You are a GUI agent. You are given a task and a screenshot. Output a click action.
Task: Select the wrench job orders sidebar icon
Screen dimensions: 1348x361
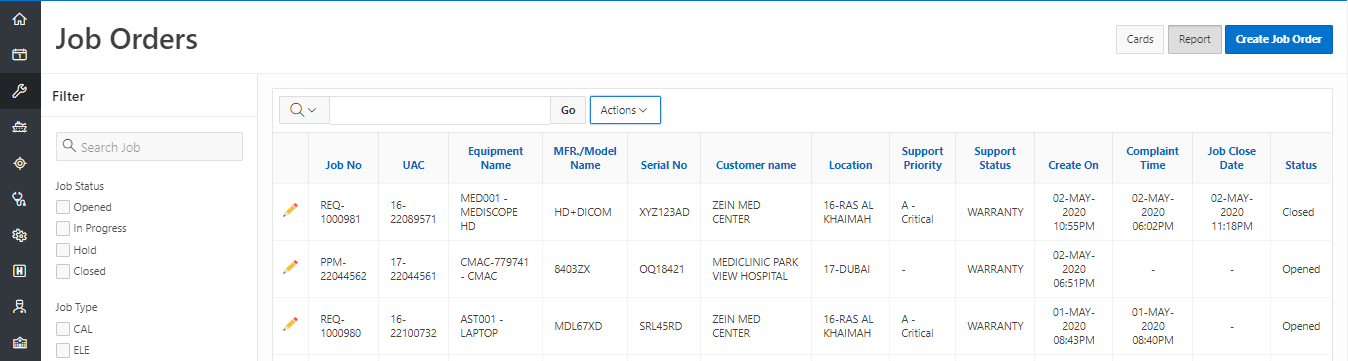point(19,91)
